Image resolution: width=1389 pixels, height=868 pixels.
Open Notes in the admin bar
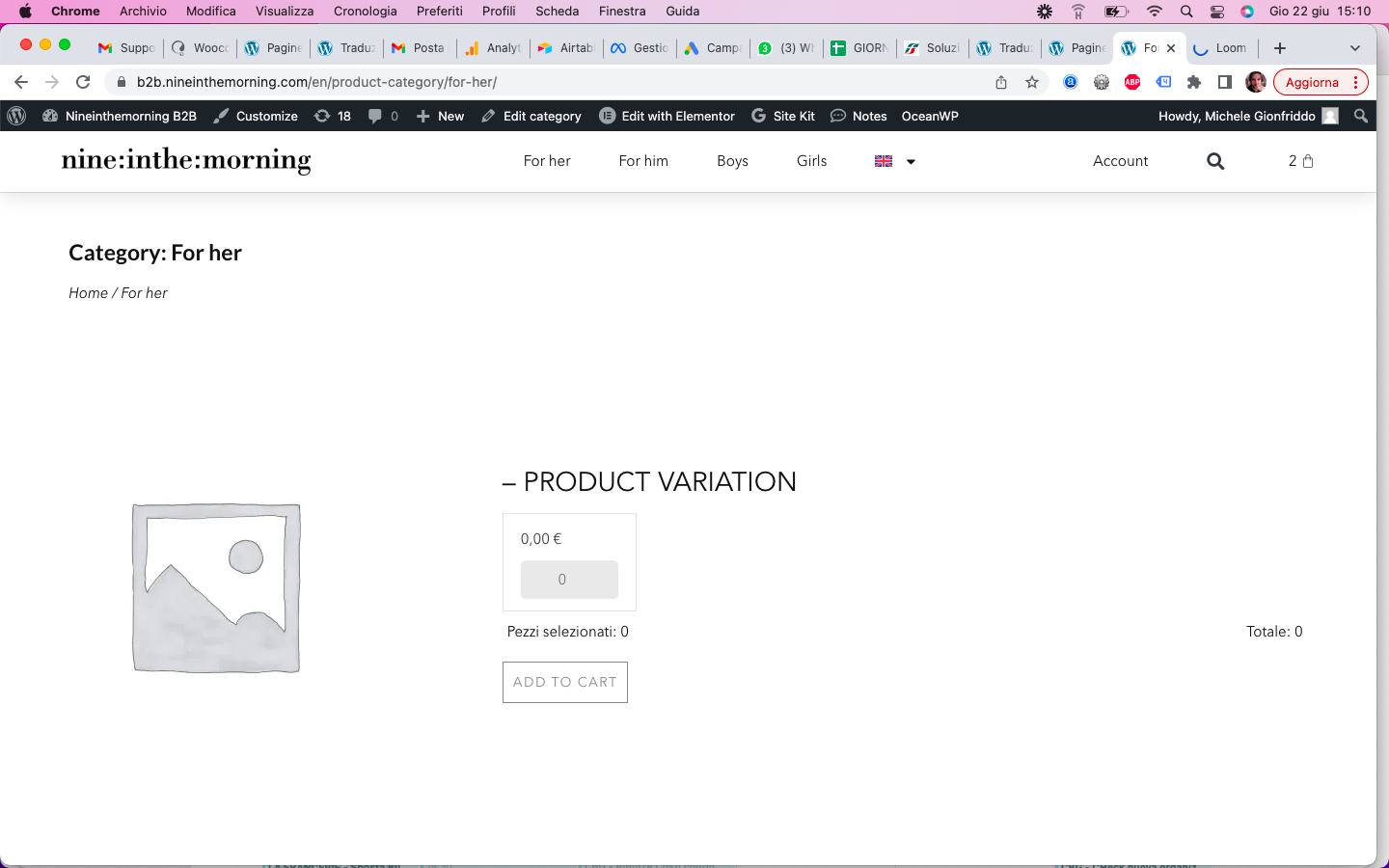pyautogui.click(x=858, y=116)
